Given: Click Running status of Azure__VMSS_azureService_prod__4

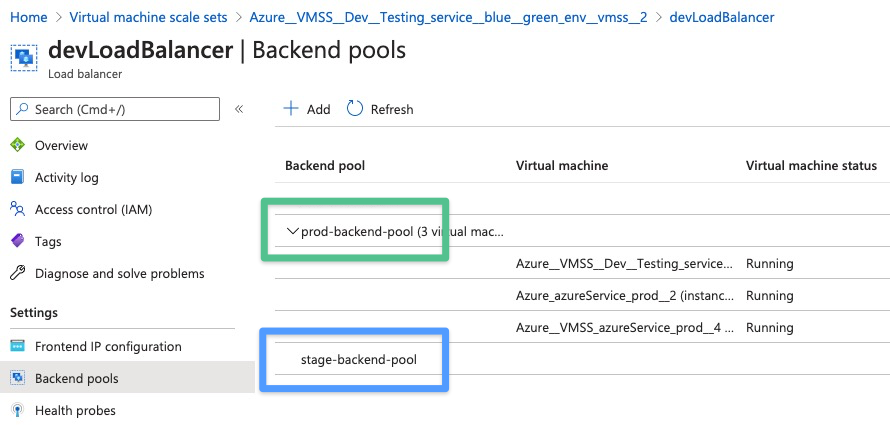Looking at the screenshot, I should [x=769, y=328].
